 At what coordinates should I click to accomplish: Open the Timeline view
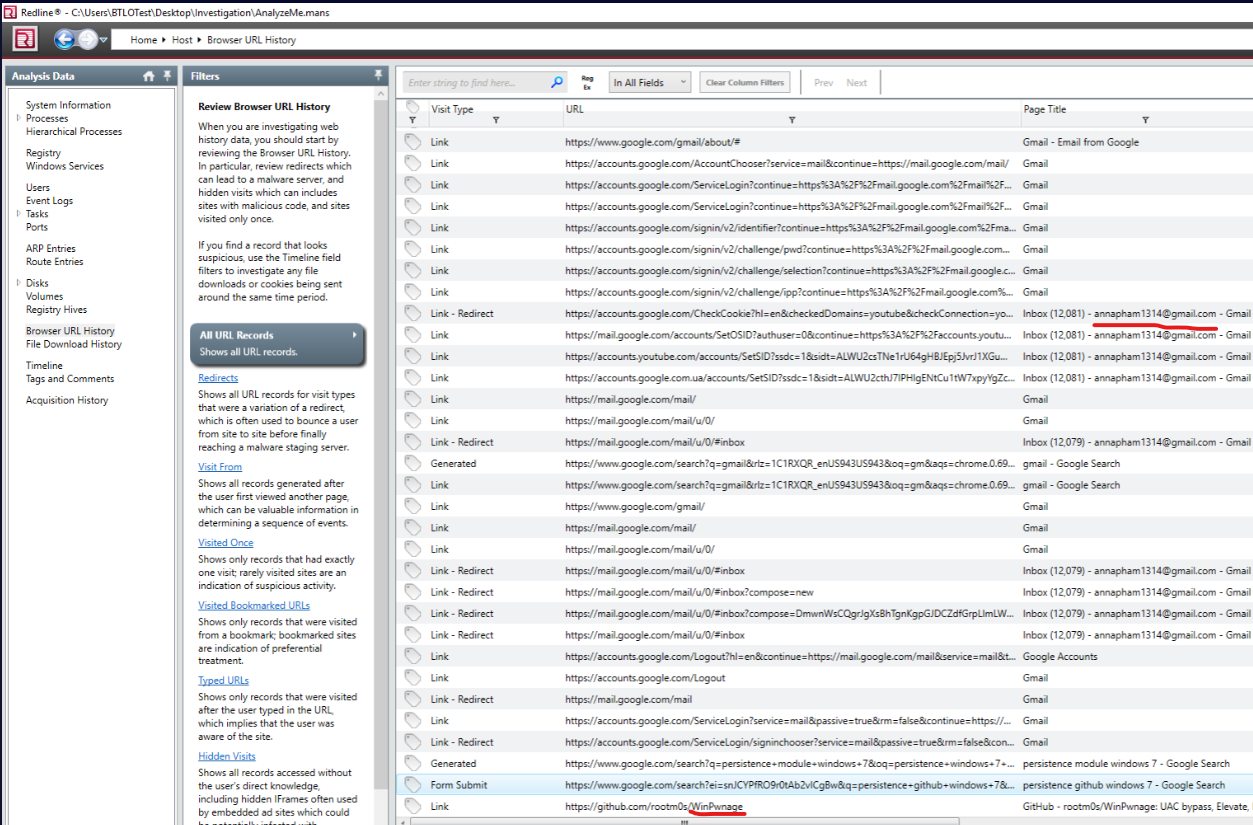44,366
